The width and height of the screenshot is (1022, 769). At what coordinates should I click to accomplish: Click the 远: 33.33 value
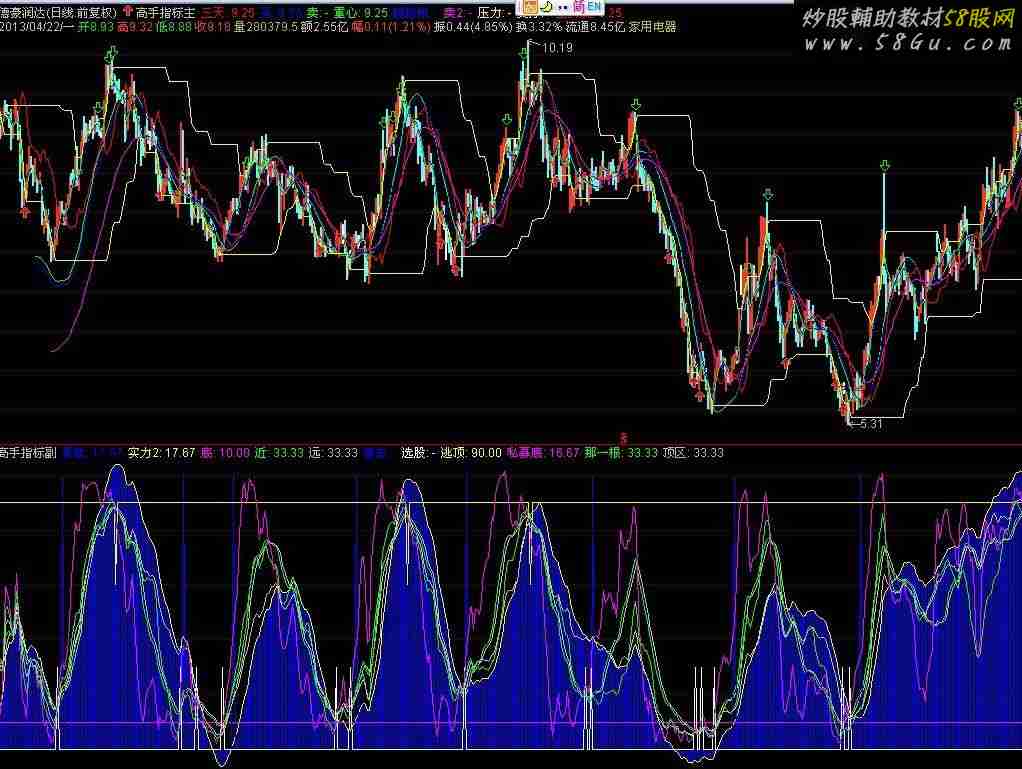click(333, 452)
